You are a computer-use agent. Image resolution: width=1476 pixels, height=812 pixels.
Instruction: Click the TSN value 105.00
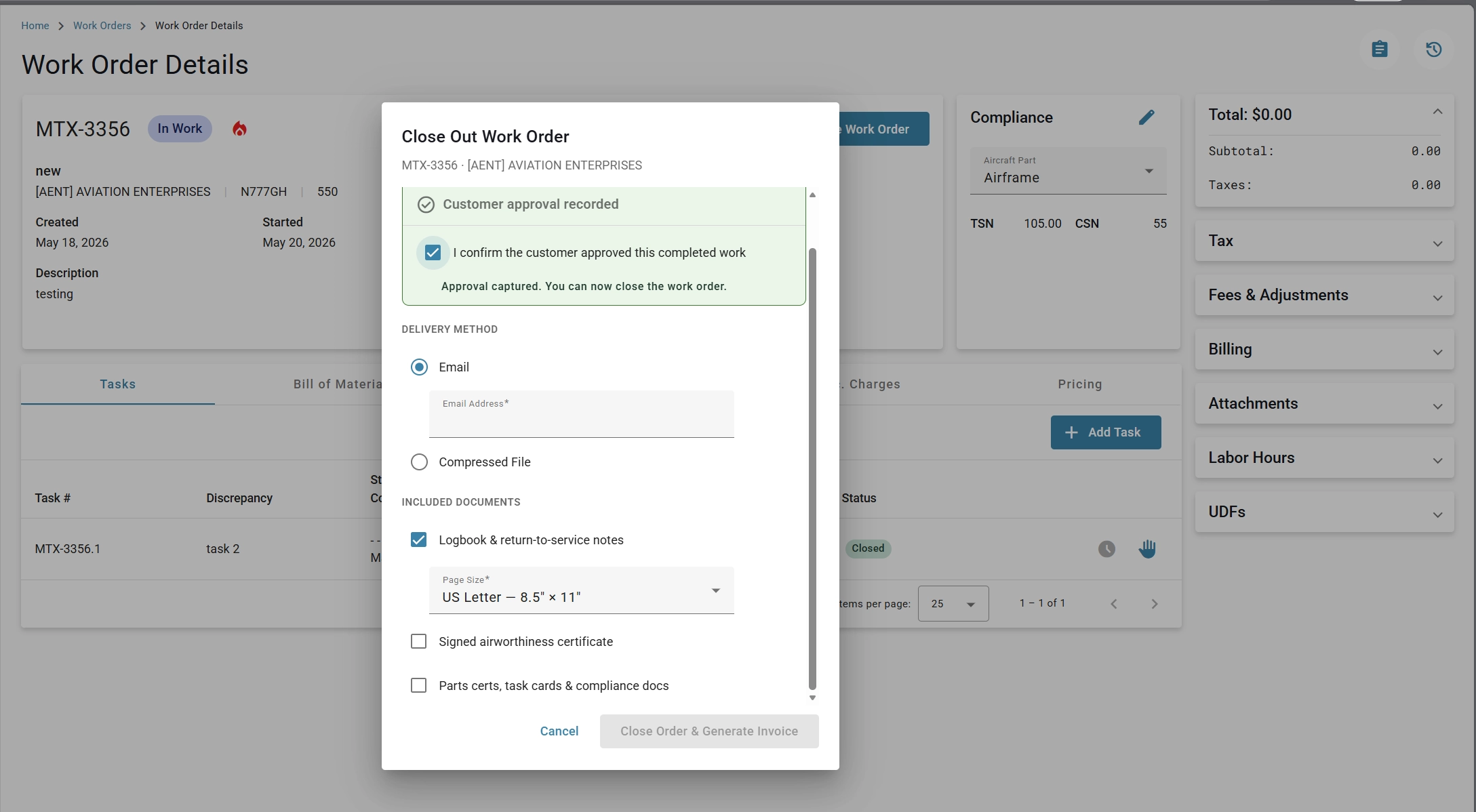tap(1042, 224)
